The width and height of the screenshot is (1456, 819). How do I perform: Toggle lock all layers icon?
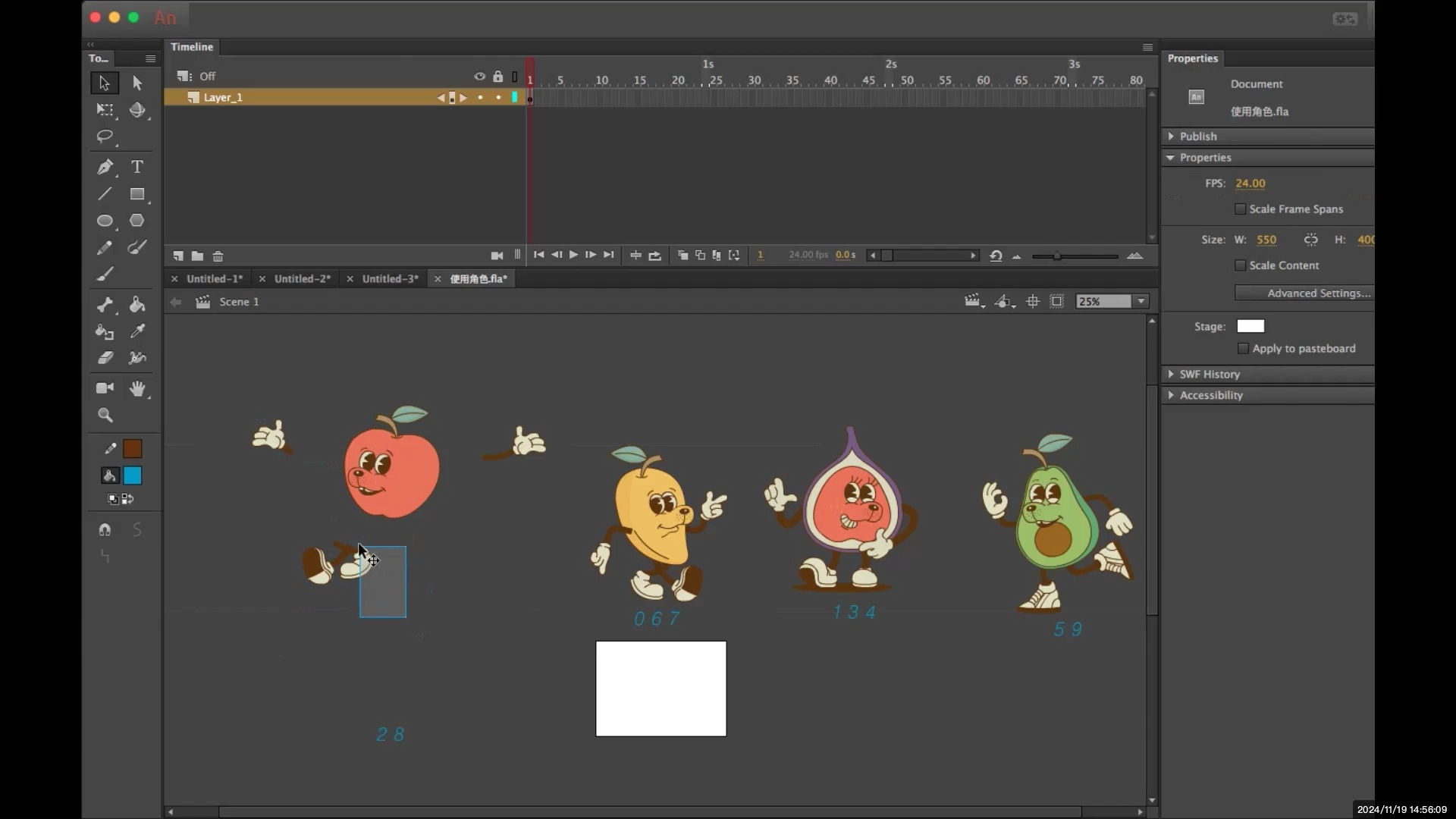[497, 77]
